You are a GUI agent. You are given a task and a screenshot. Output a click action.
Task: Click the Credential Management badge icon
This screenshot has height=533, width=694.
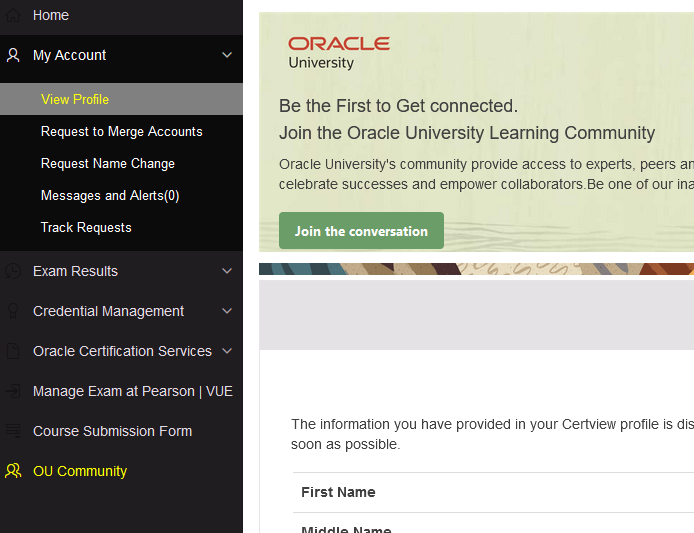pyautogui.click(x=13, y=311)
